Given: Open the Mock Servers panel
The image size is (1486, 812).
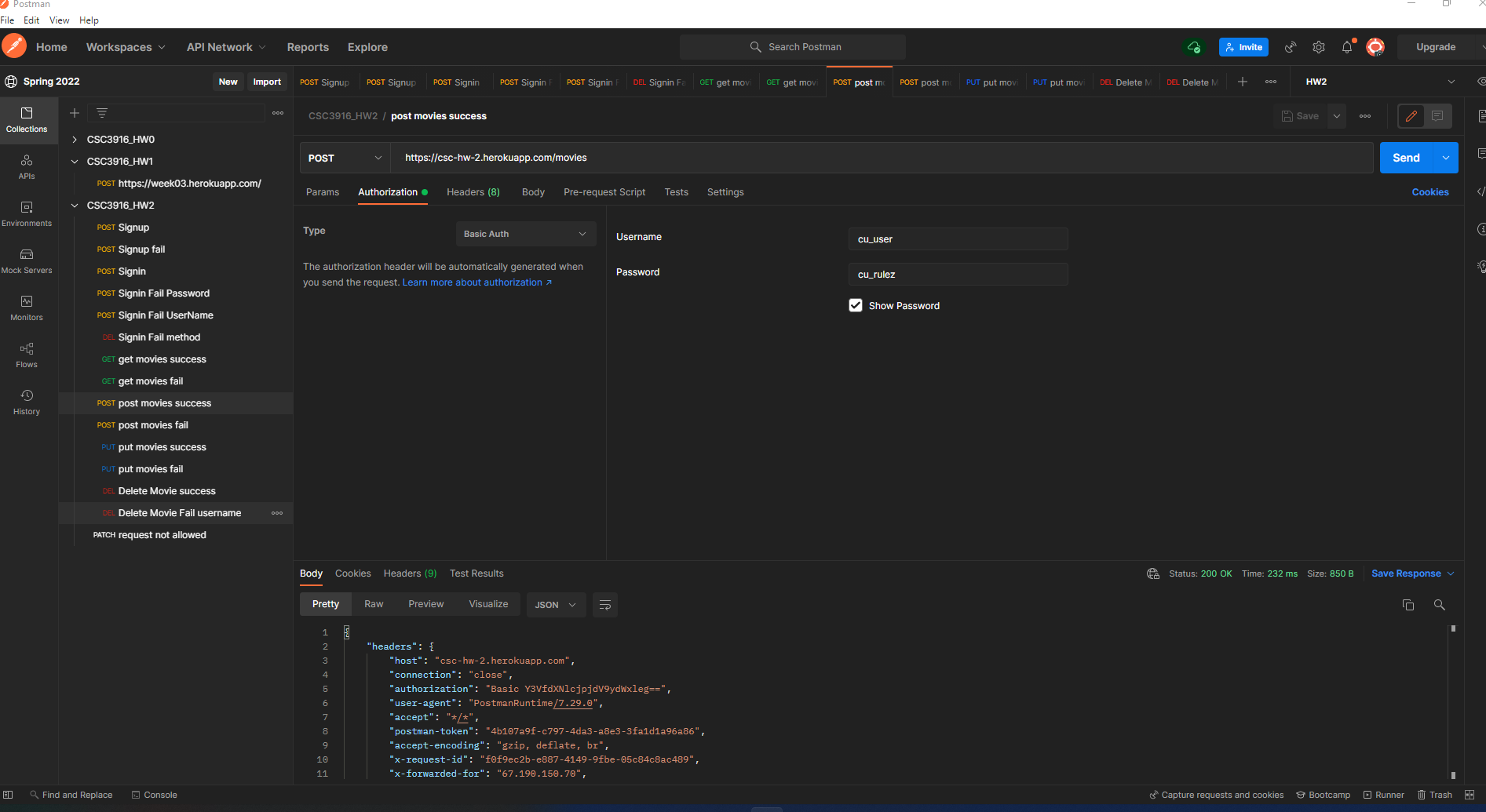Looking at the screenshot, I should click(26, 260).
